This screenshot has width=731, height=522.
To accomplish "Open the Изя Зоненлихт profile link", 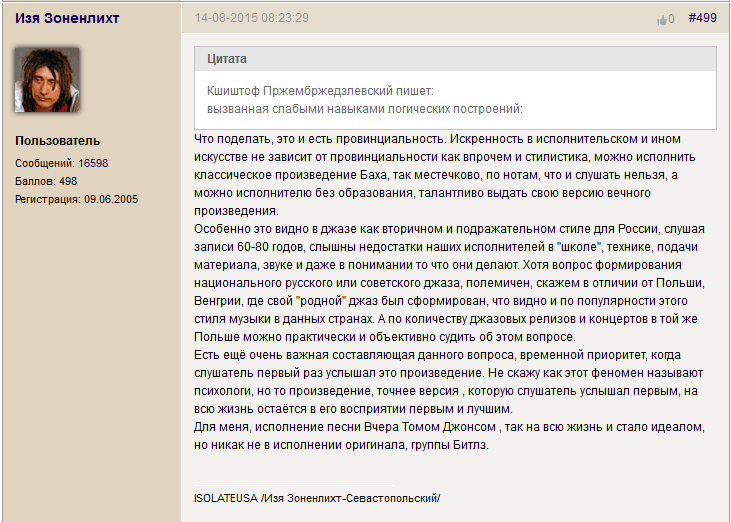I will pyautogui.click(x=67, y=18).
